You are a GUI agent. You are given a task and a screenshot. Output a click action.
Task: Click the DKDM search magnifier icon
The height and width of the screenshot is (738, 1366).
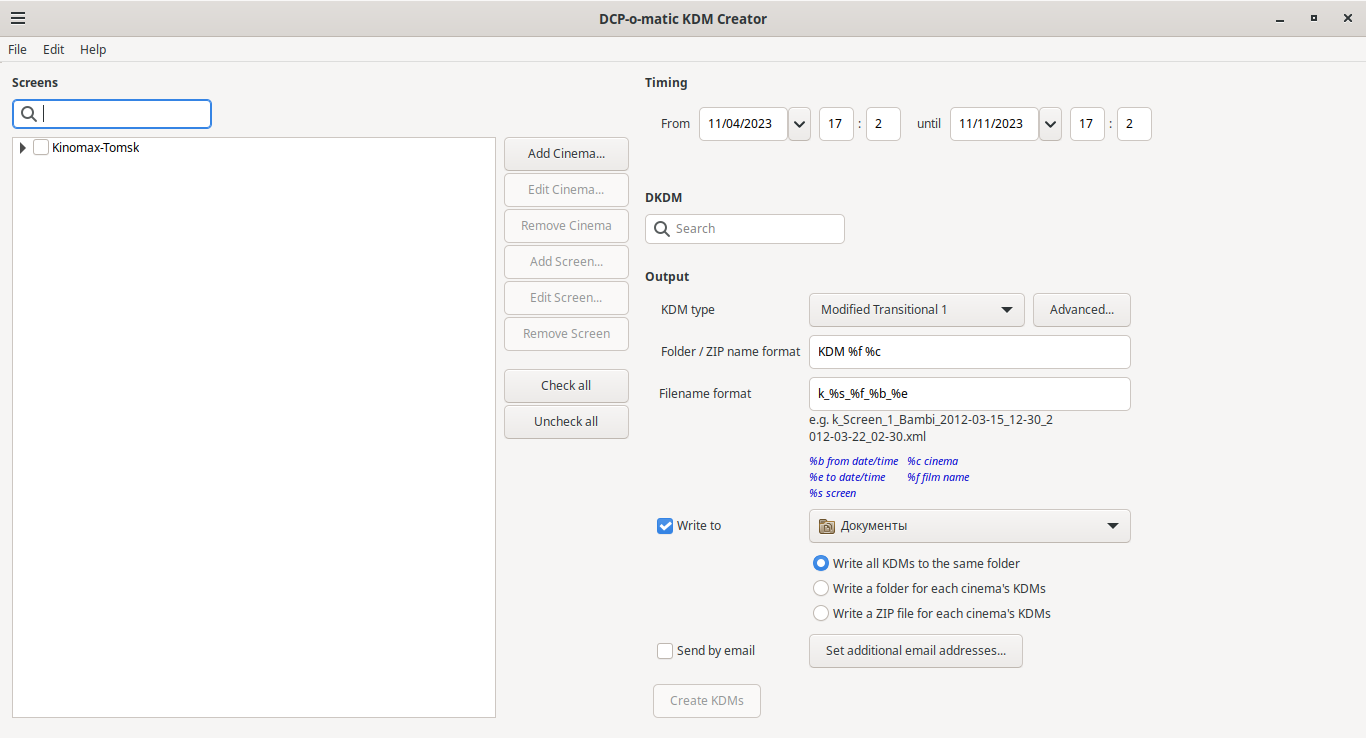662,229
